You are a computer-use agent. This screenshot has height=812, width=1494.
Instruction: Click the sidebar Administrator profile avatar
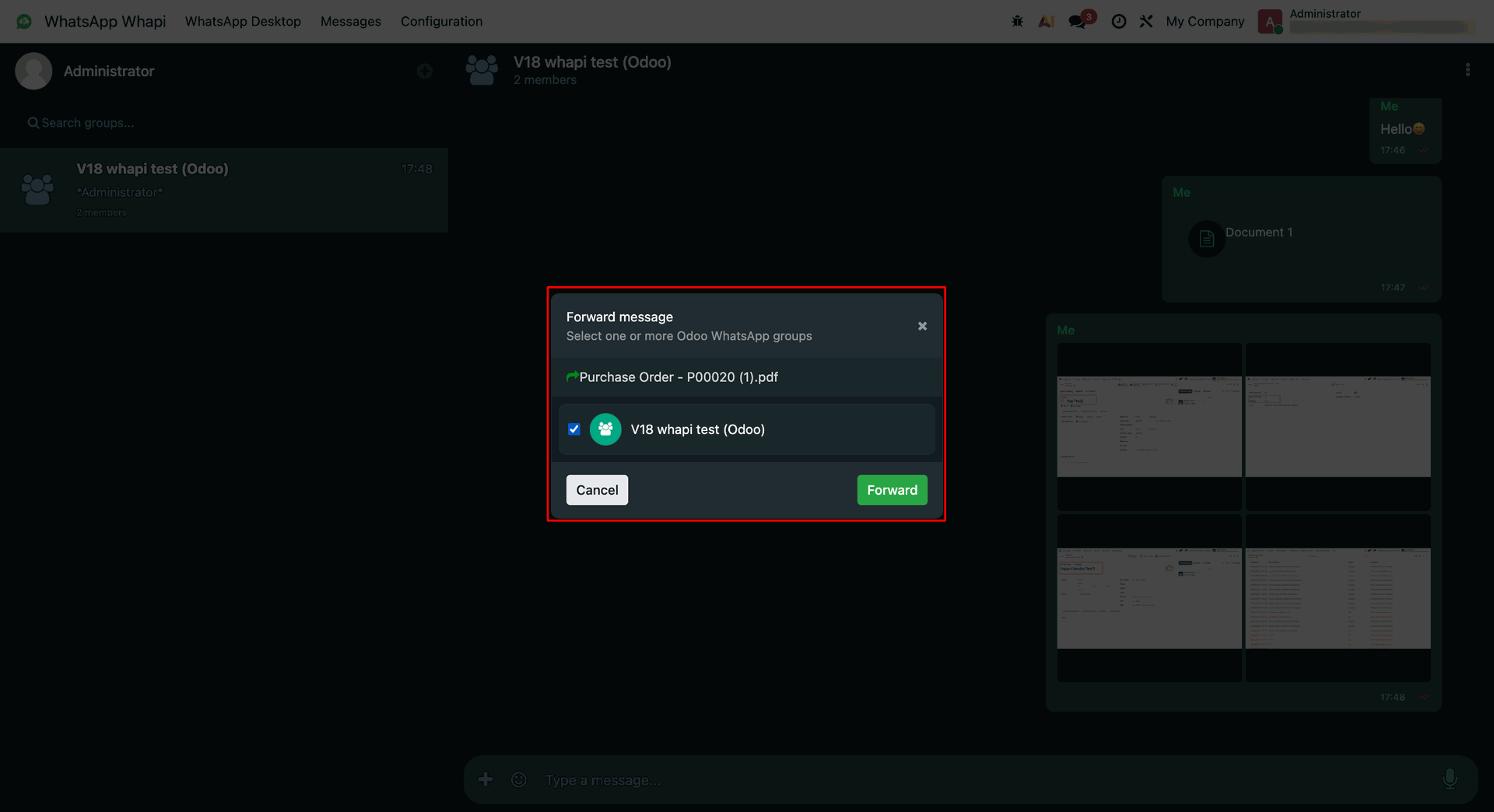click(x=33, y=71)
